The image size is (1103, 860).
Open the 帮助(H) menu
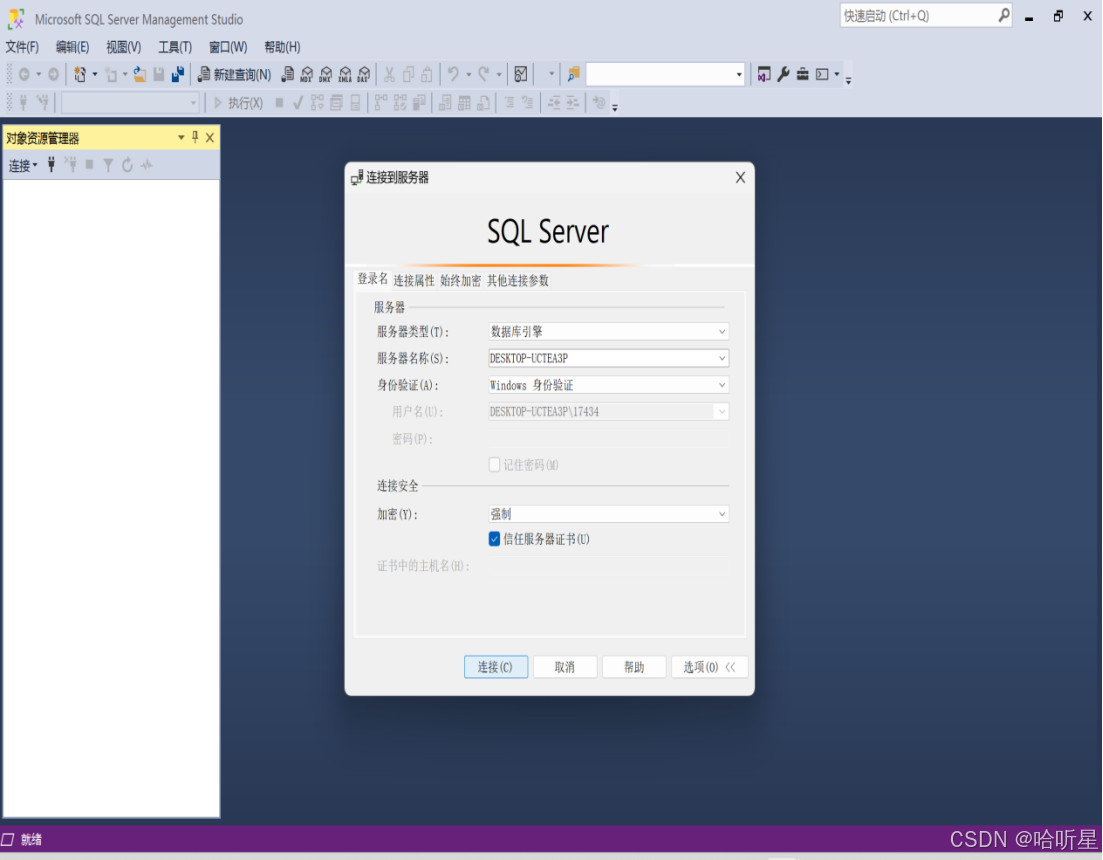pos(282,47)
